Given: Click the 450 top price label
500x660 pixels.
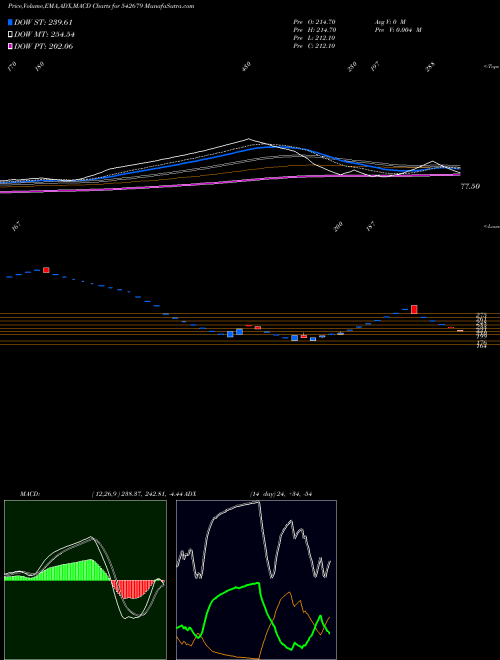Looking at the screenshot, I should coord(247,66).
